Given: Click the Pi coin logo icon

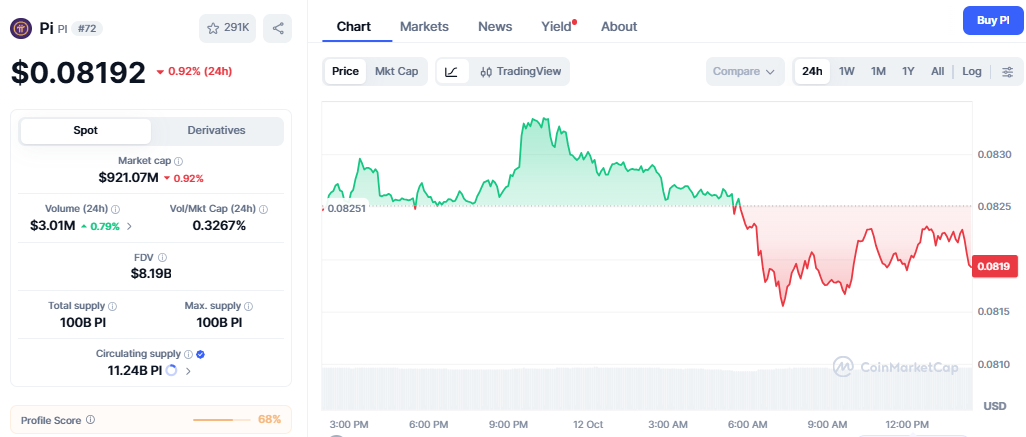Looking at the screenshot, I should pos(22,28).
